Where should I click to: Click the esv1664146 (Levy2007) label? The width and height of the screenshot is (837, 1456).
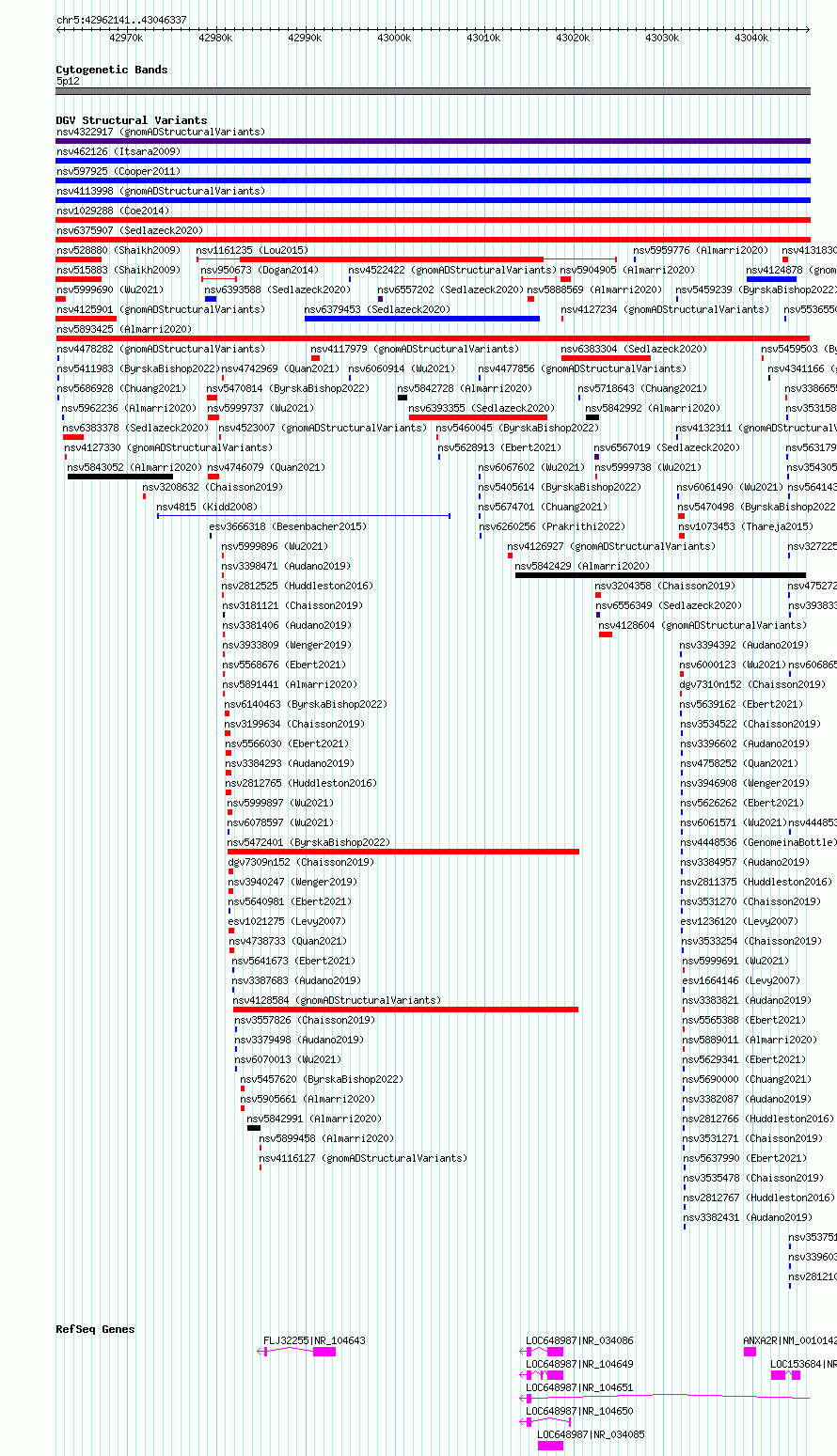point(741,980)
